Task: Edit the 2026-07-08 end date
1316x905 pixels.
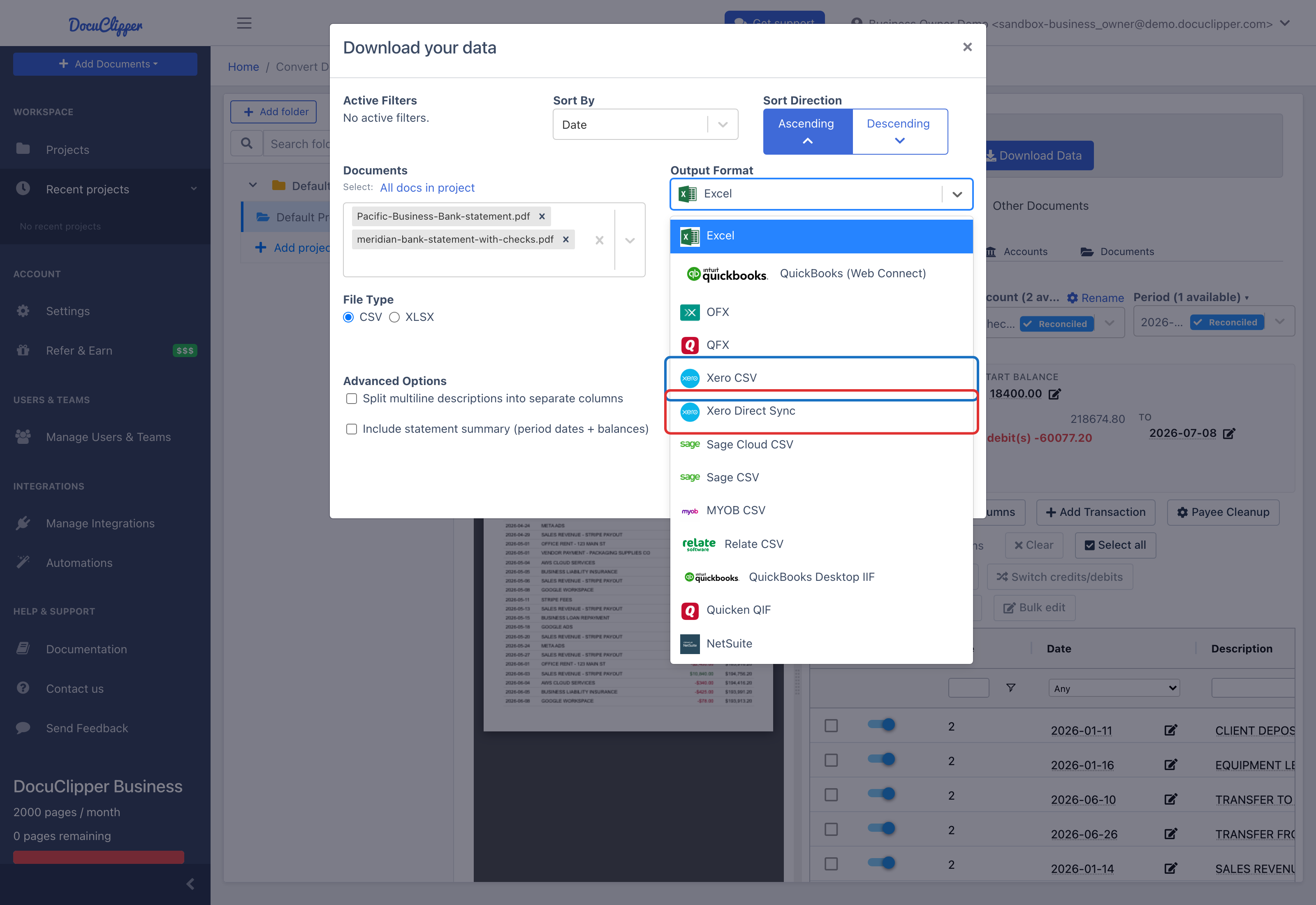Action: click(x=1229, y=434)
